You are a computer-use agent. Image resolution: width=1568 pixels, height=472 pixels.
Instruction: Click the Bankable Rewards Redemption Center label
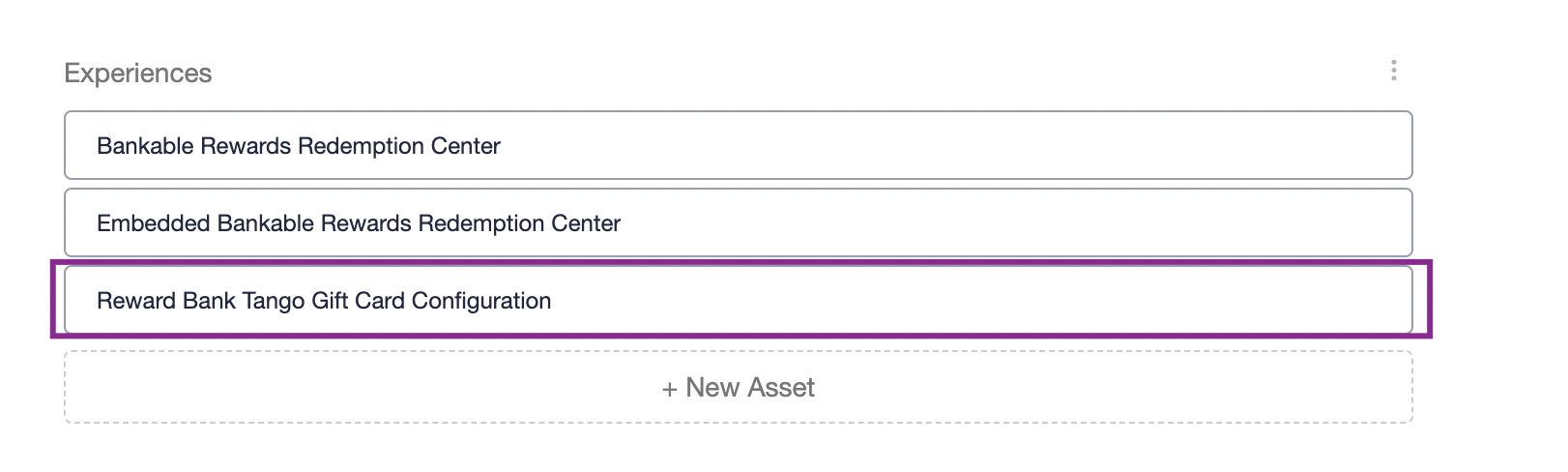pyautogui.click(x=299, y=146)
